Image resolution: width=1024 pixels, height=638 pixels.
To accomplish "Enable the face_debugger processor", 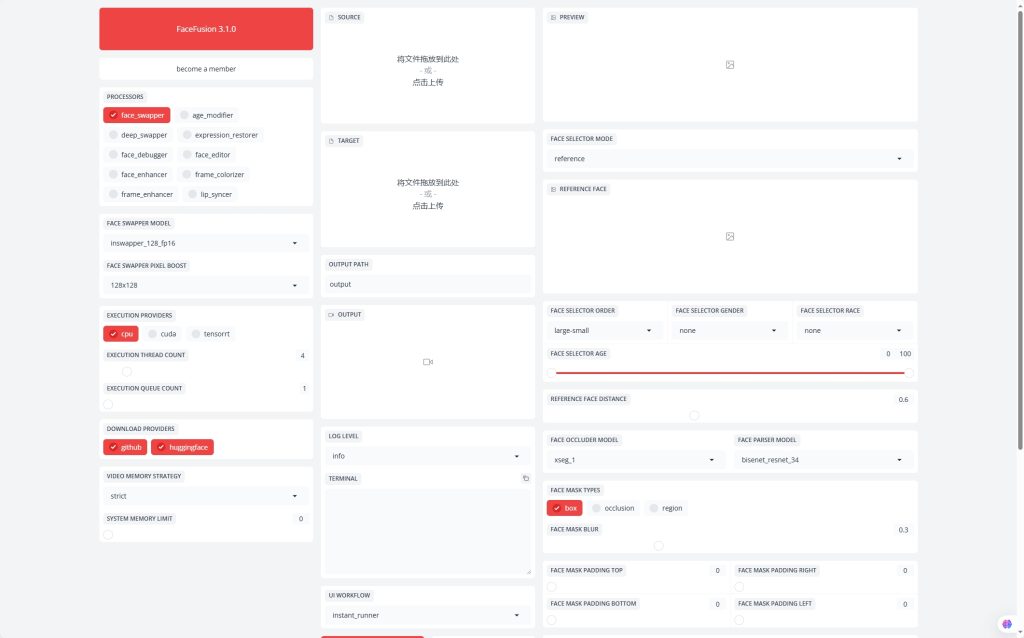I will 138,155.
